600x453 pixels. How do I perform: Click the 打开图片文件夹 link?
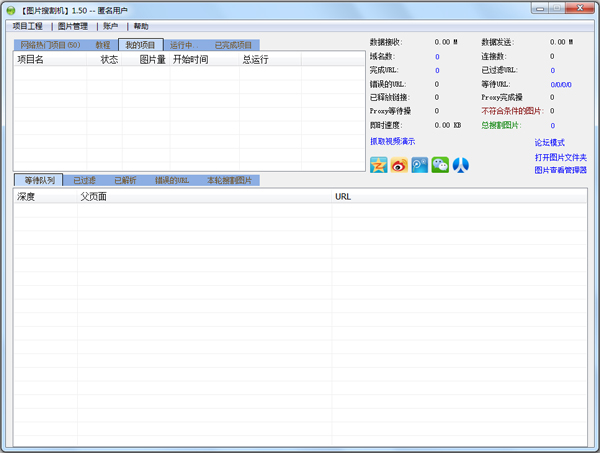tap(560, 157)
